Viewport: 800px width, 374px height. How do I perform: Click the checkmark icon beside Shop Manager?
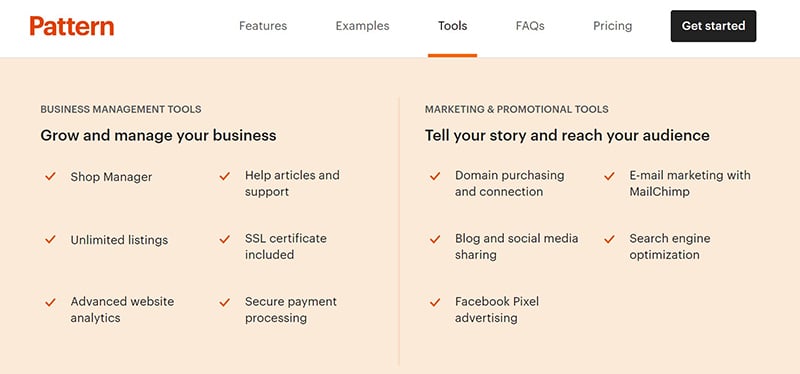pyautogui.click(x=50, y=177)
